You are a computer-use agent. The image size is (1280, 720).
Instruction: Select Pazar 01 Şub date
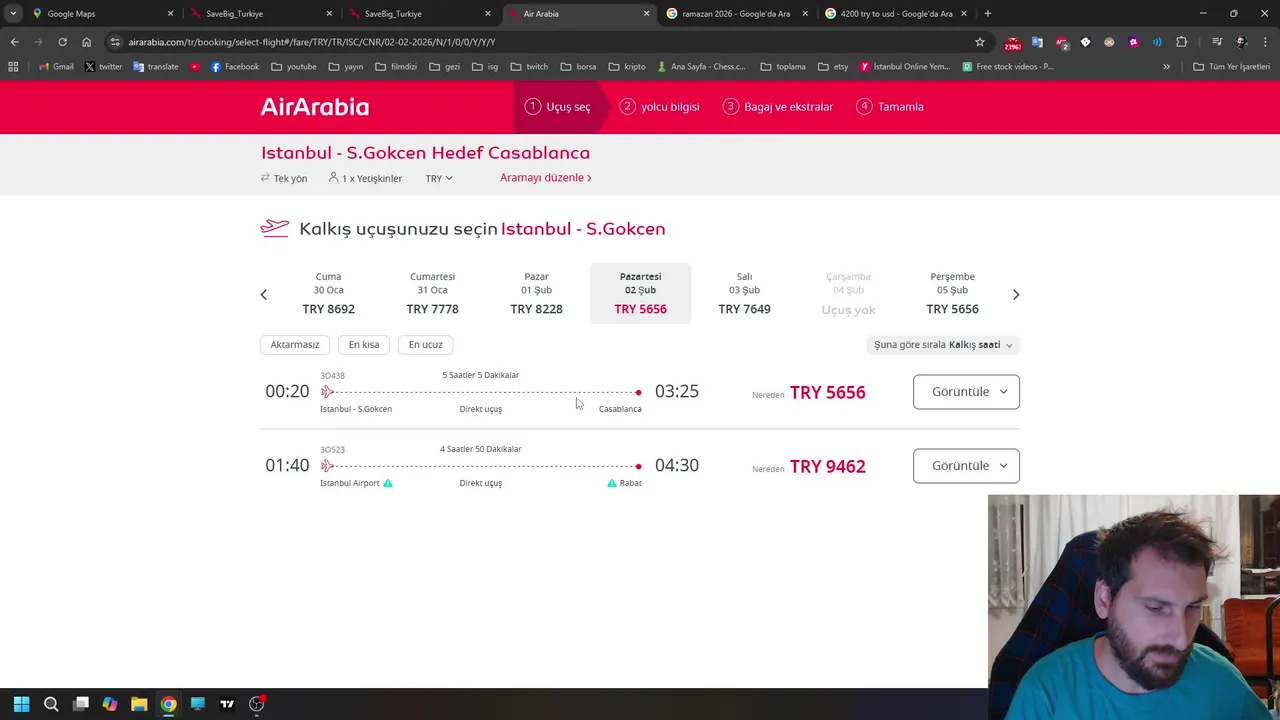point(536,293)
